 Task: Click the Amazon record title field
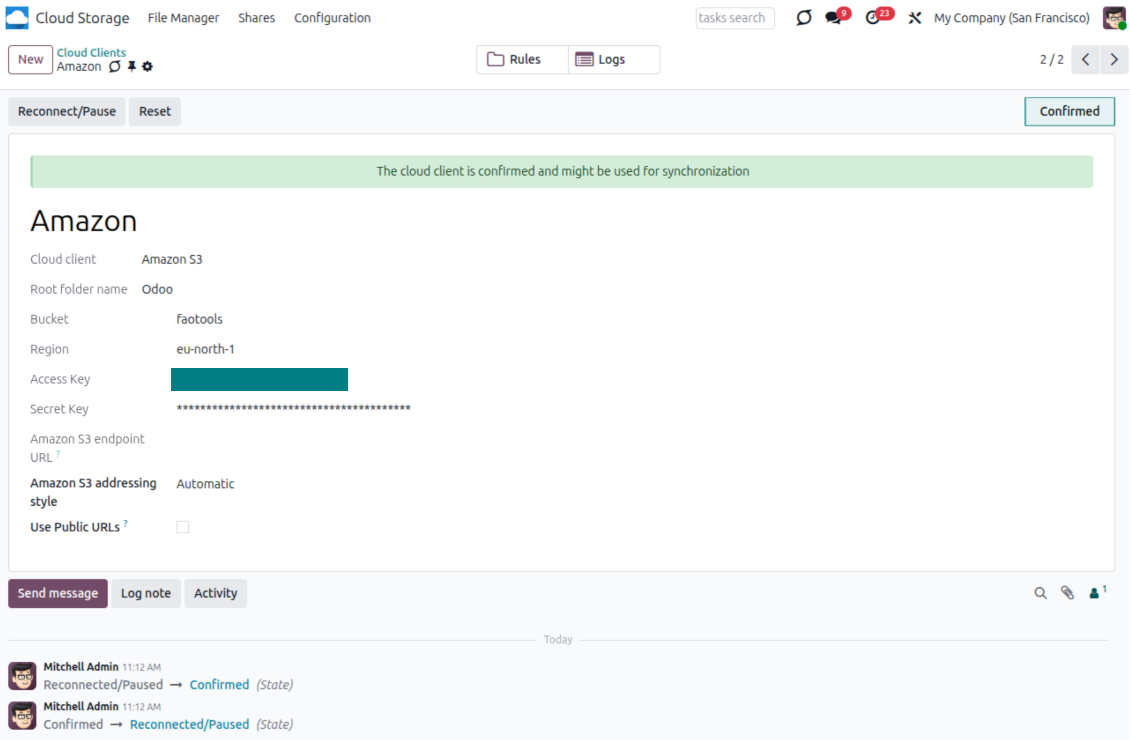coord(84,221)
